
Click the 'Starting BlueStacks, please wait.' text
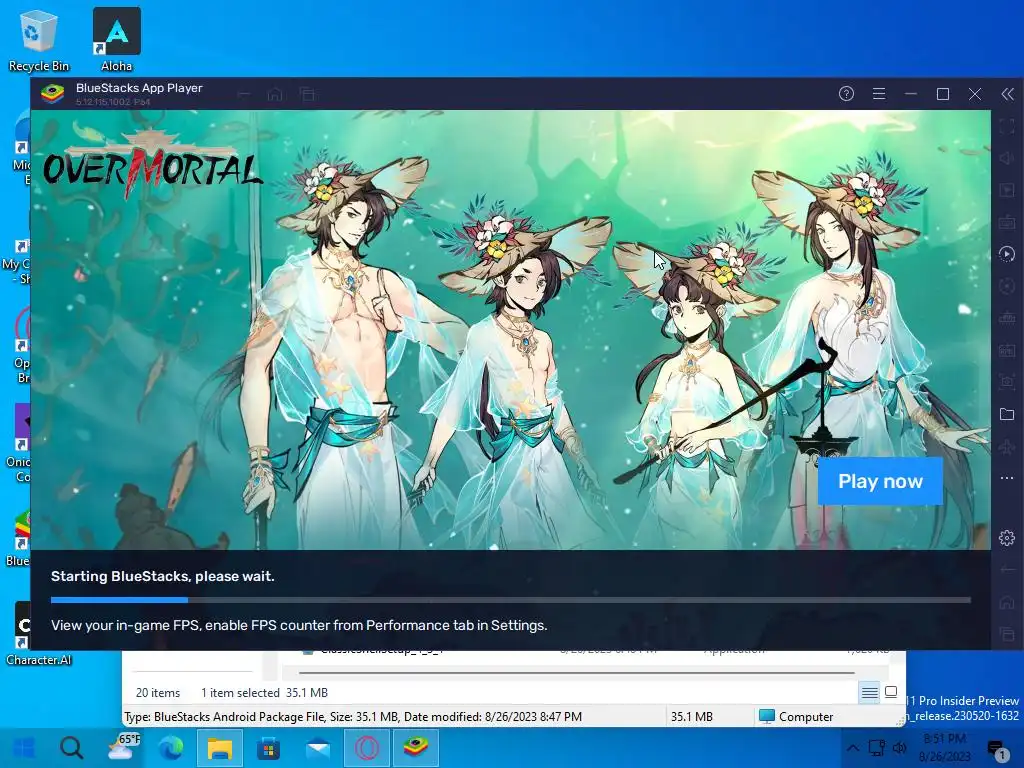click(x=163, y=576)
